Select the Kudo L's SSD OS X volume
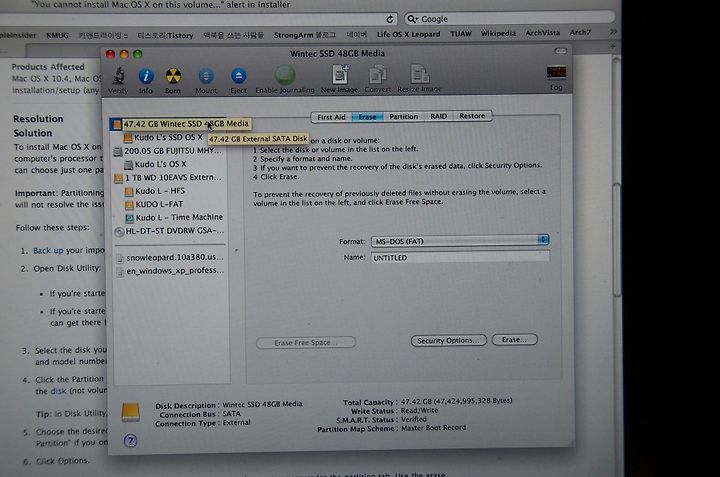Image resolution: width=720 pixels, height=477 pixels. tap(169, 137)
